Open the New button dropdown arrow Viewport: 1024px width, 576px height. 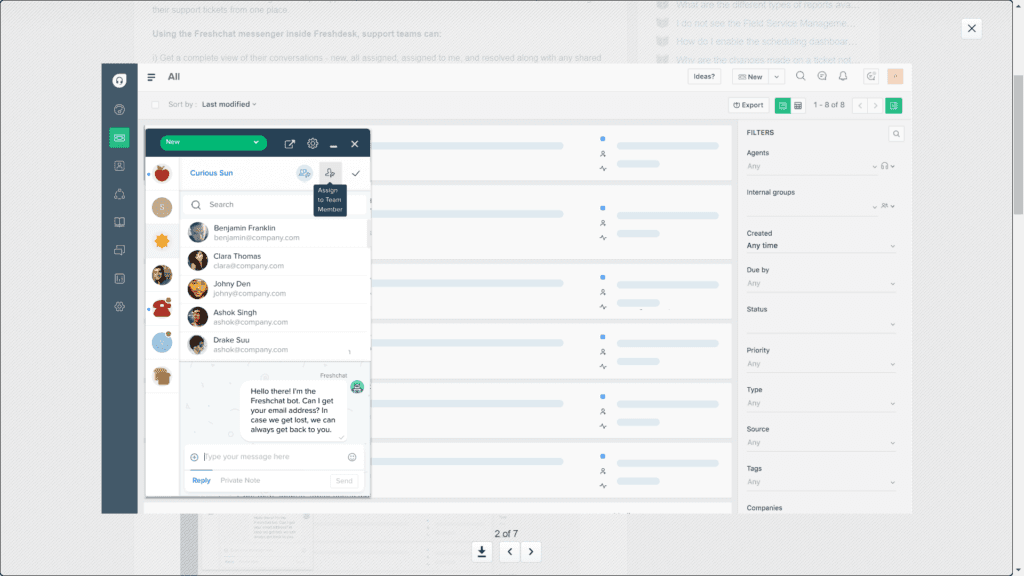click(x=776, y=76)
